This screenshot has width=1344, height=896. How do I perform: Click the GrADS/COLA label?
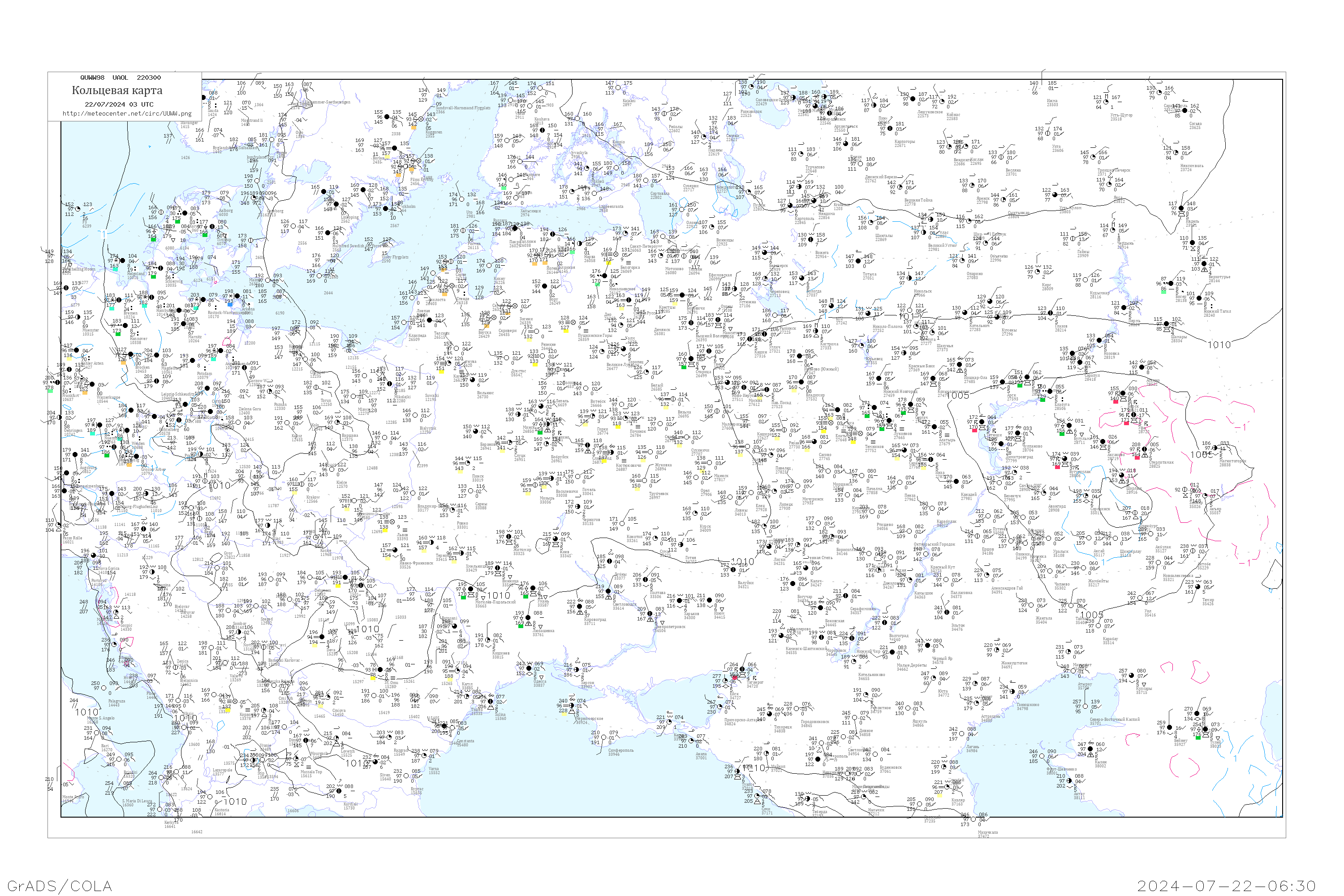[60, 886]
